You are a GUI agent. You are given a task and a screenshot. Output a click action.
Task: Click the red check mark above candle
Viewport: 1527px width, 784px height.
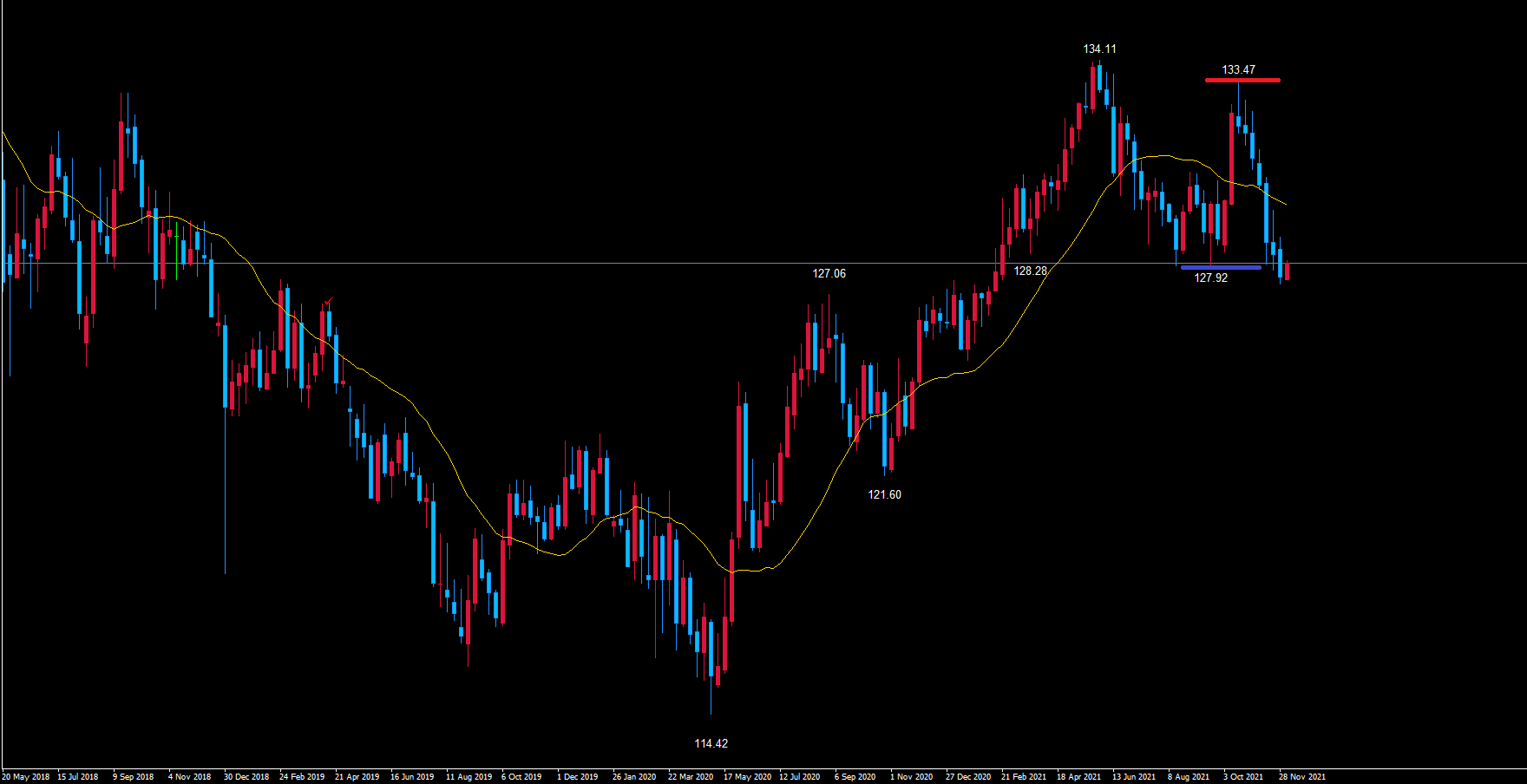tap(328, 302)
